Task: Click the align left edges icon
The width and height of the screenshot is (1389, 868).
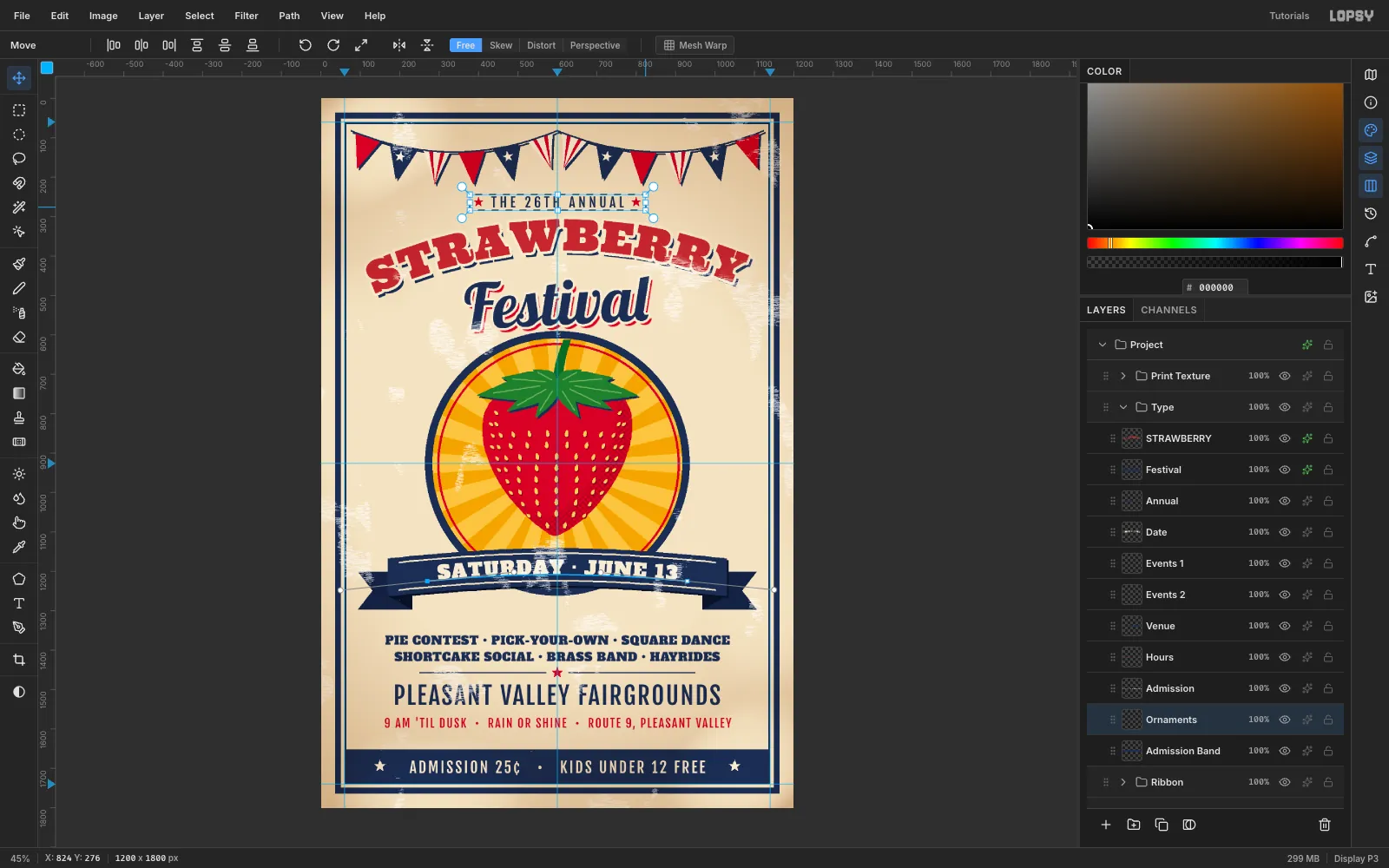Action: (x=114, y=45)
